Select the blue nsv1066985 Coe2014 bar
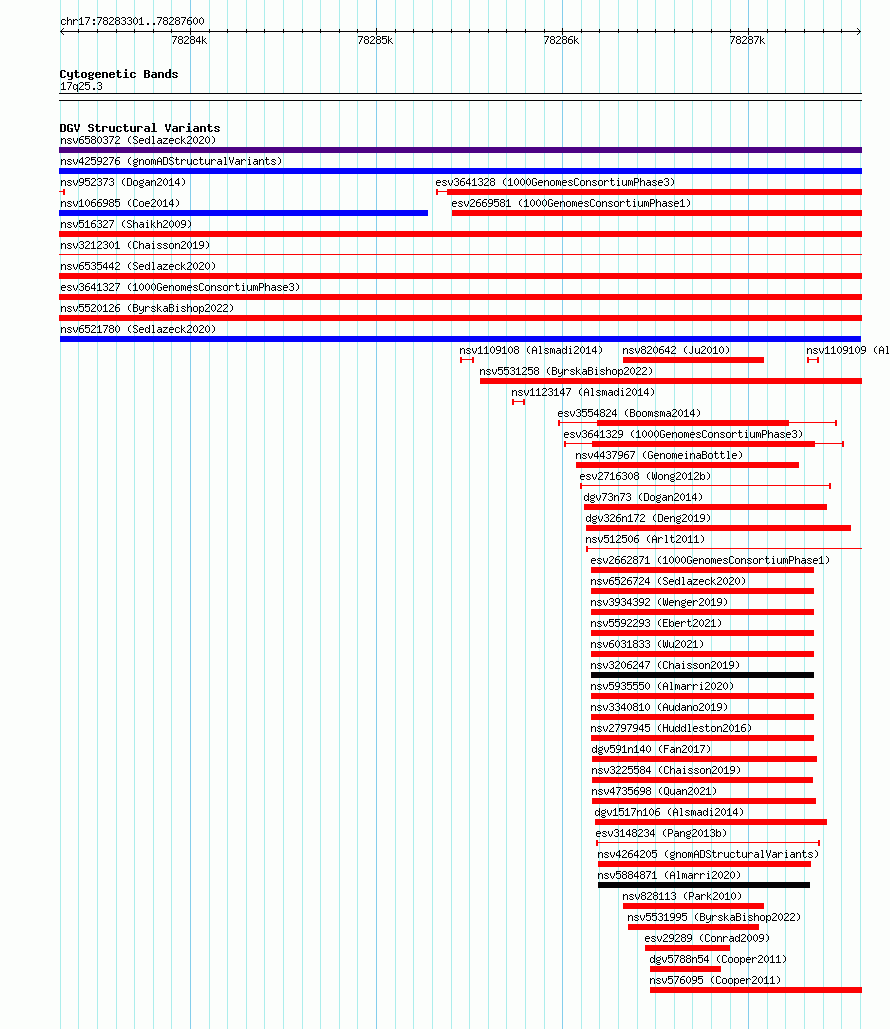 point(244,213)
